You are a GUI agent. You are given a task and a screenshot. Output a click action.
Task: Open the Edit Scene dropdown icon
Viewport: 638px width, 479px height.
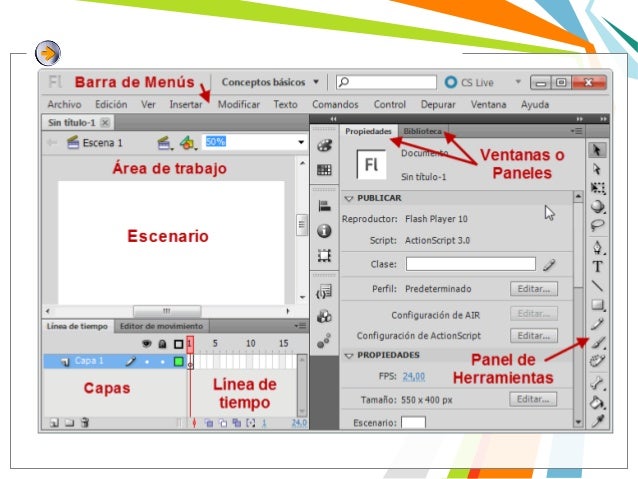pyautogui.click(x=165, y=143)
